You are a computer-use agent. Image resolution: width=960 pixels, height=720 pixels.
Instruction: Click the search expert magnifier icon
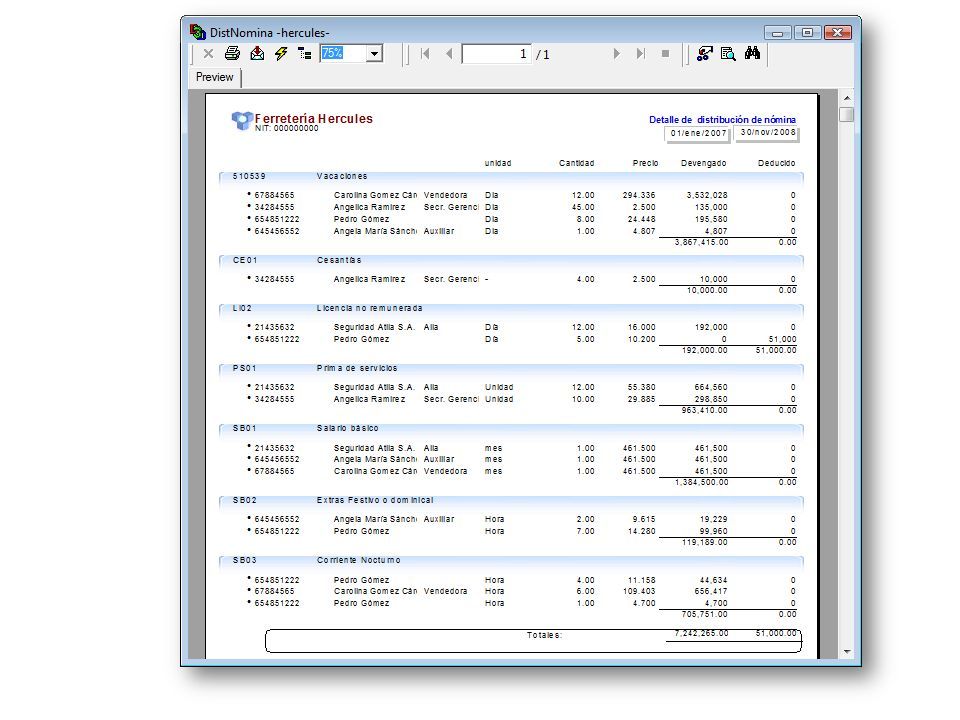[728, 54]
